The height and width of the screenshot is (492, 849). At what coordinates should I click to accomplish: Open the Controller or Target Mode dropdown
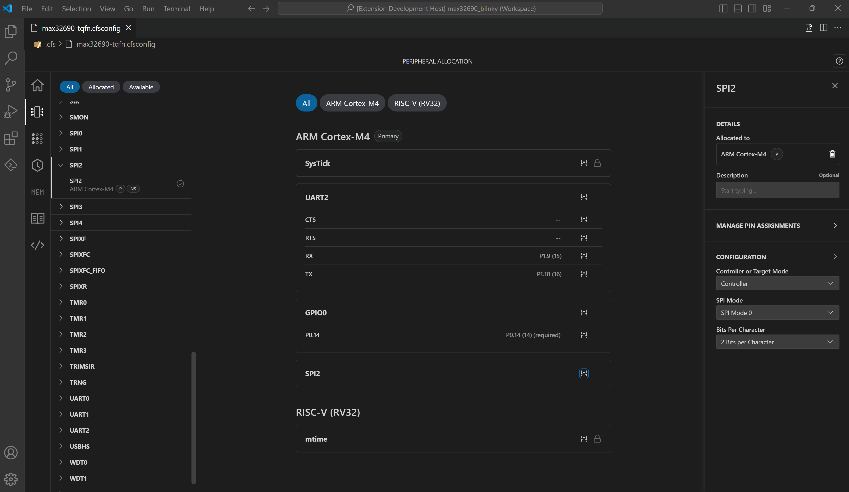777,283
